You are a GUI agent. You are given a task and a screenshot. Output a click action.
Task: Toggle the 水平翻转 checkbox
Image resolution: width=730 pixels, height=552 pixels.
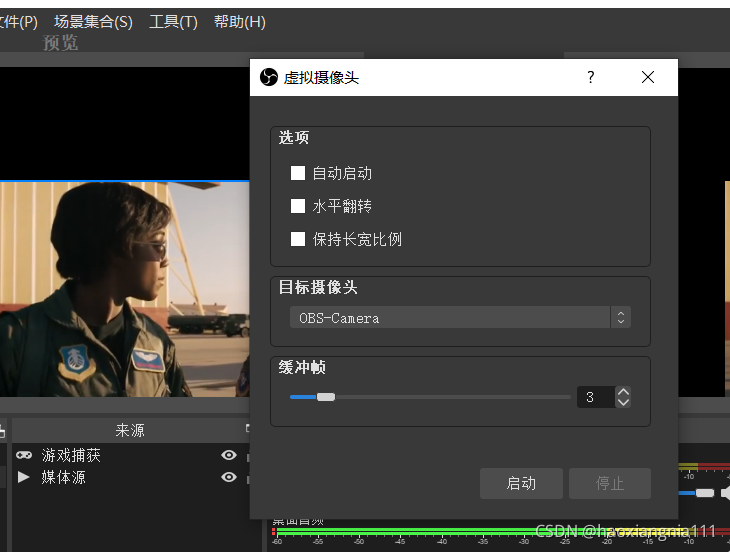(x=298, y=206)
